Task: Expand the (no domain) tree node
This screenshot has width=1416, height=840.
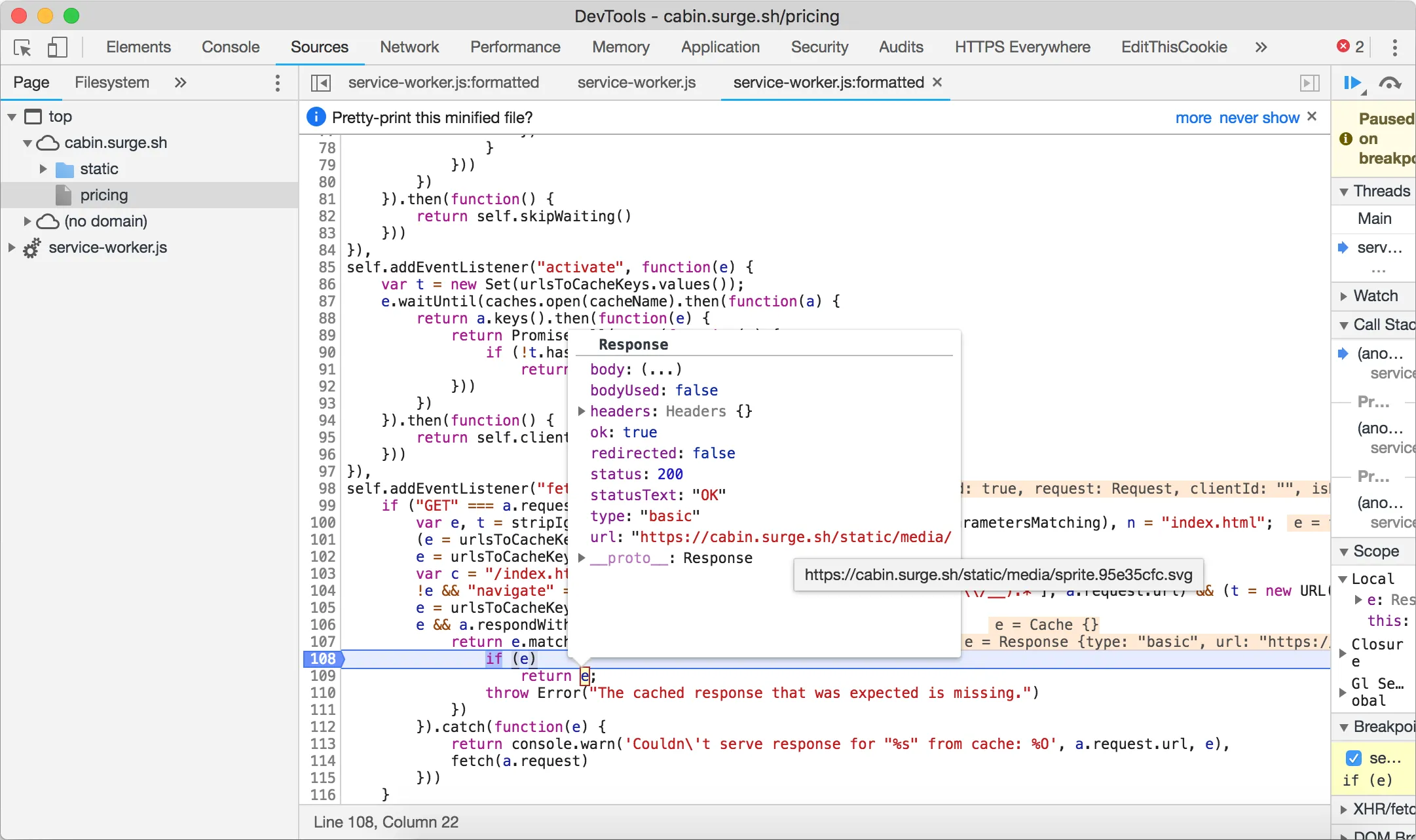Action: (x=28, y=221)
